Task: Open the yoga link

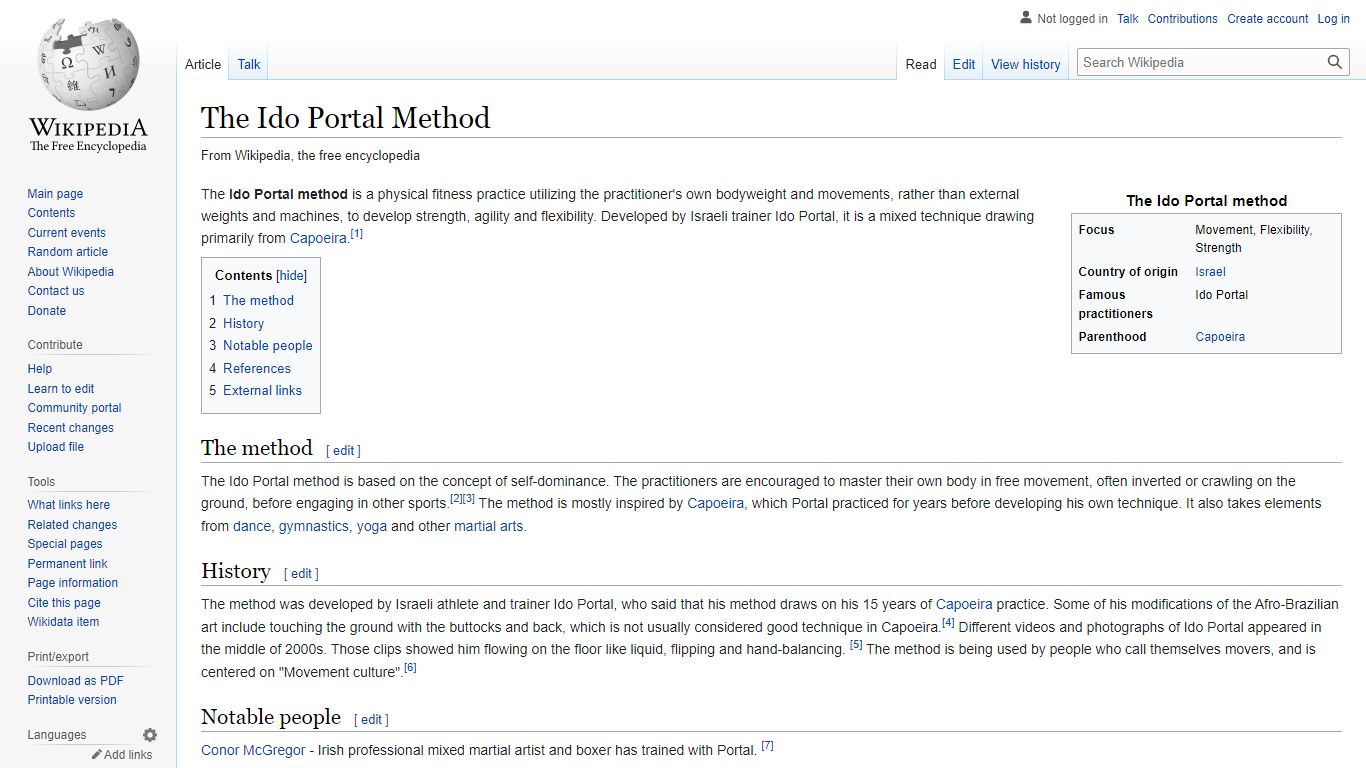Action: (x=372, y=526)
